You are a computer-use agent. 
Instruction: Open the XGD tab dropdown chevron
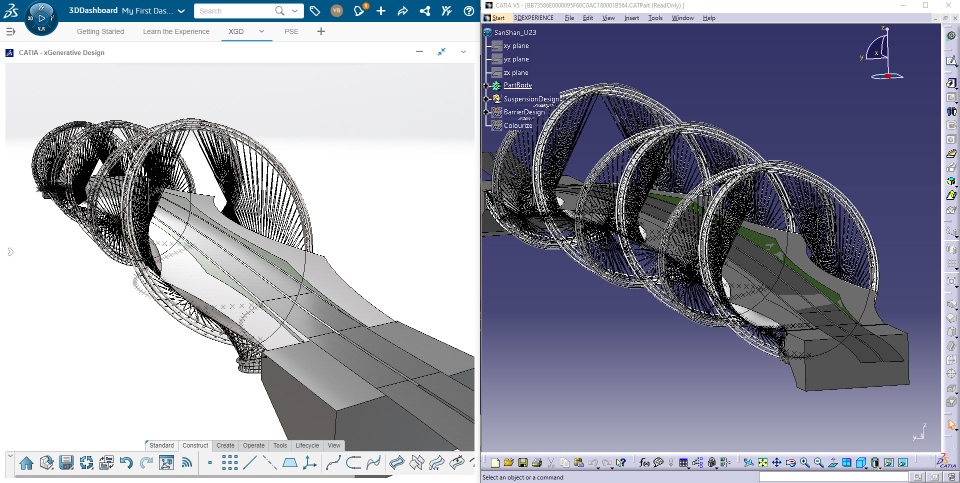click(261, 31)
